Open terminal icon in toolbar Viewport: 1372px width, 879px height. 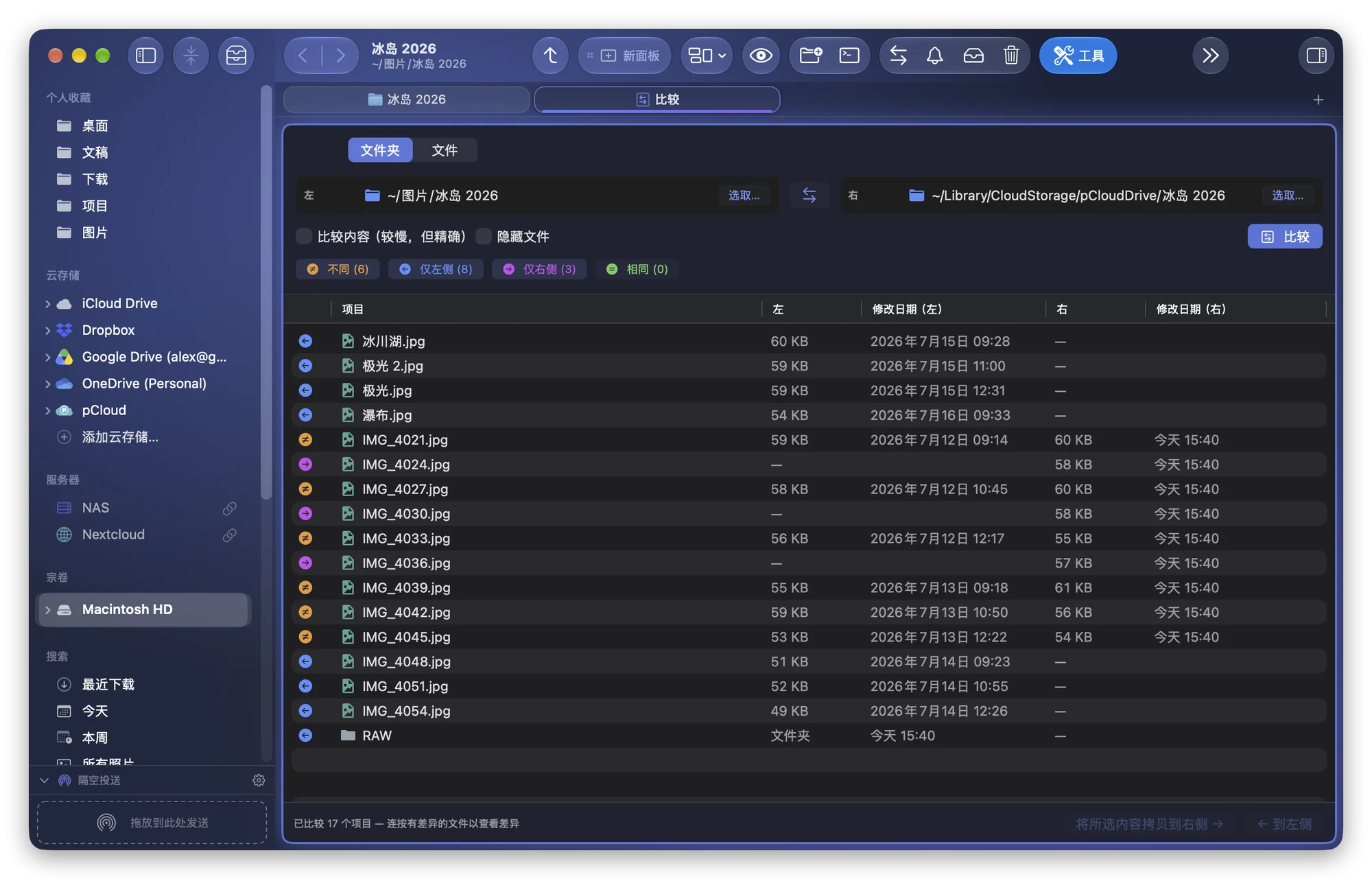[849, 56]
